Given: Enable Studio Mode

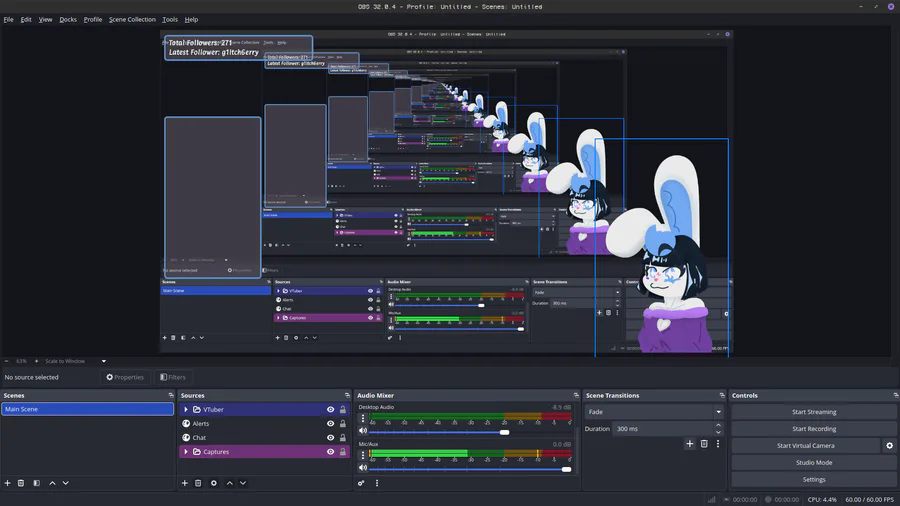Looking at the screenshot, I should (814, 462).
